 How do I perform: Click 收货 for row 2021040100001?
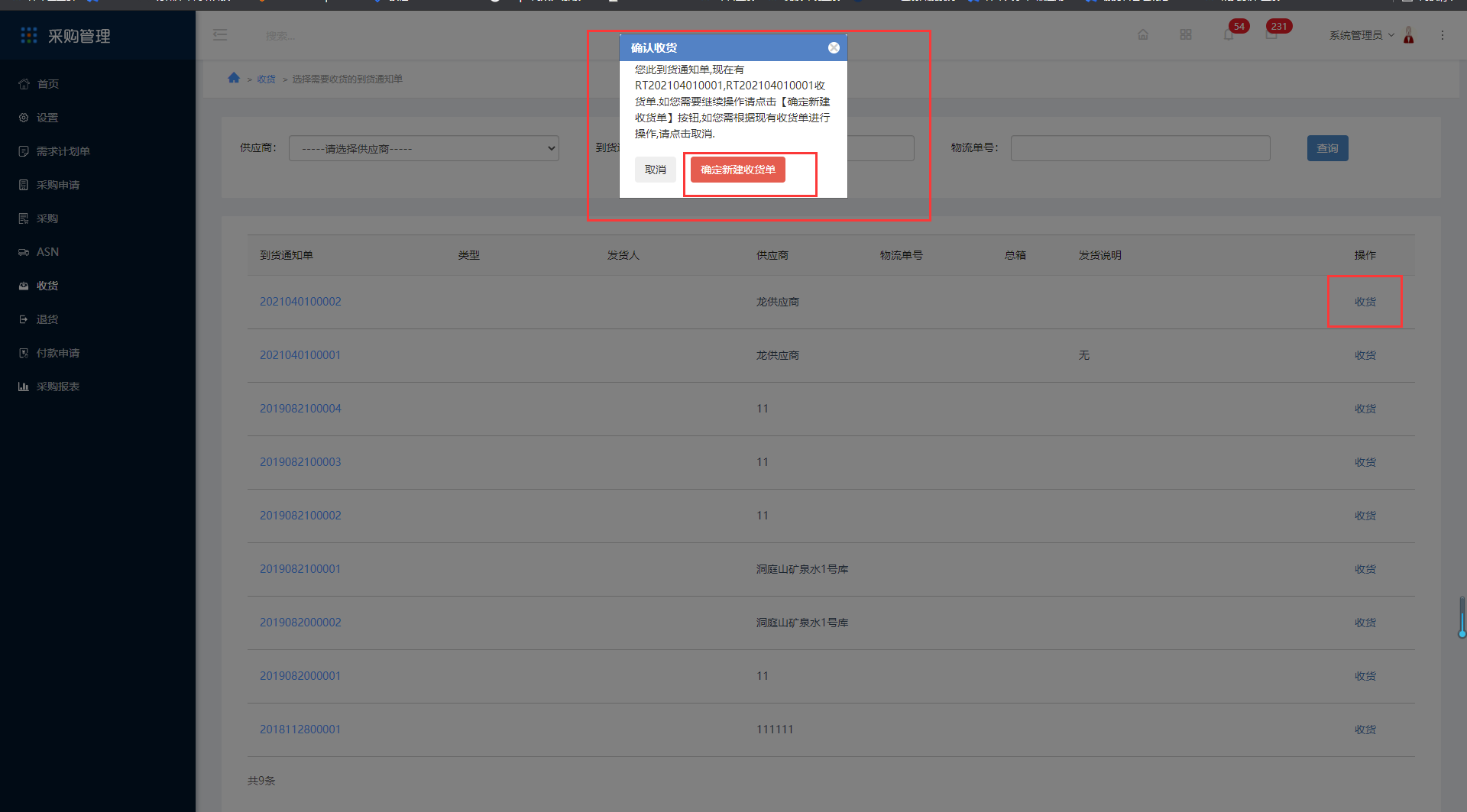1365,355
